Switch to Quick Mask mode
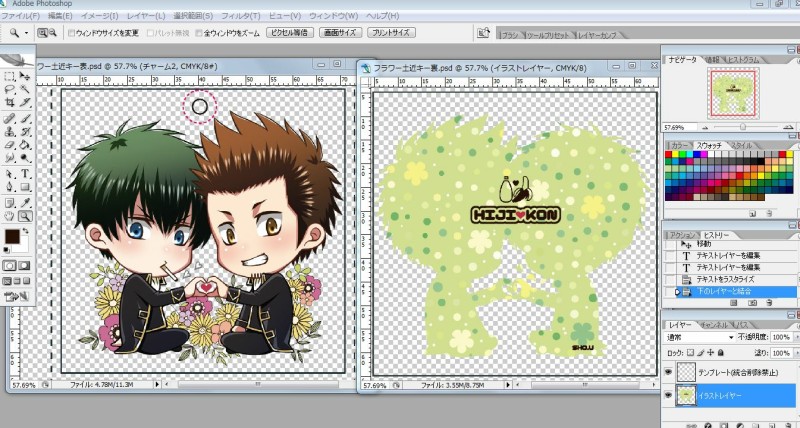 [x=24, y=266]
